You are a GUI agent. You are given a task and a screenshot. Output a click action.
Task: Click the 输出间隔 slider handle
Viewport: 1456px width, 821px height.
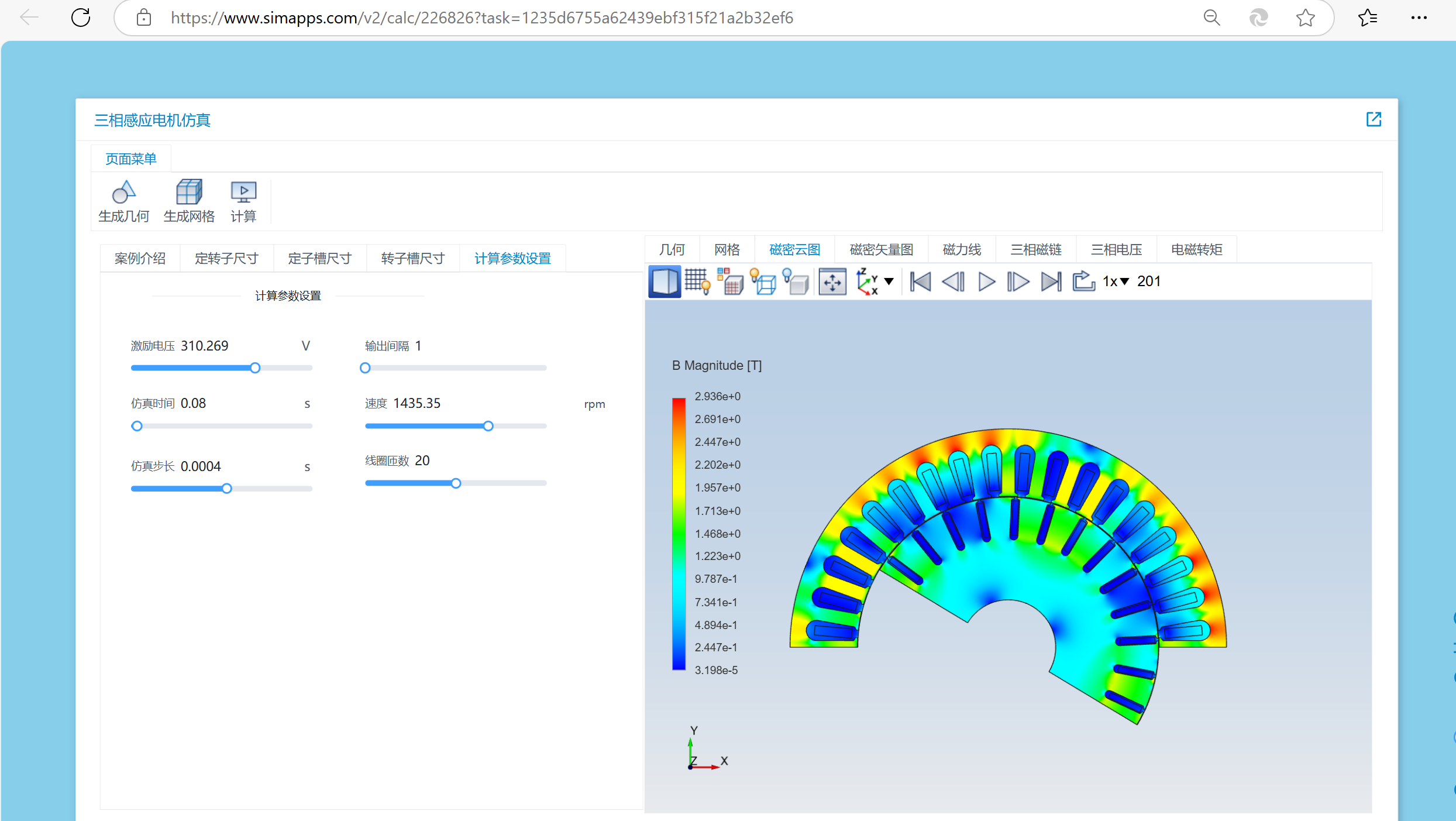365,368
